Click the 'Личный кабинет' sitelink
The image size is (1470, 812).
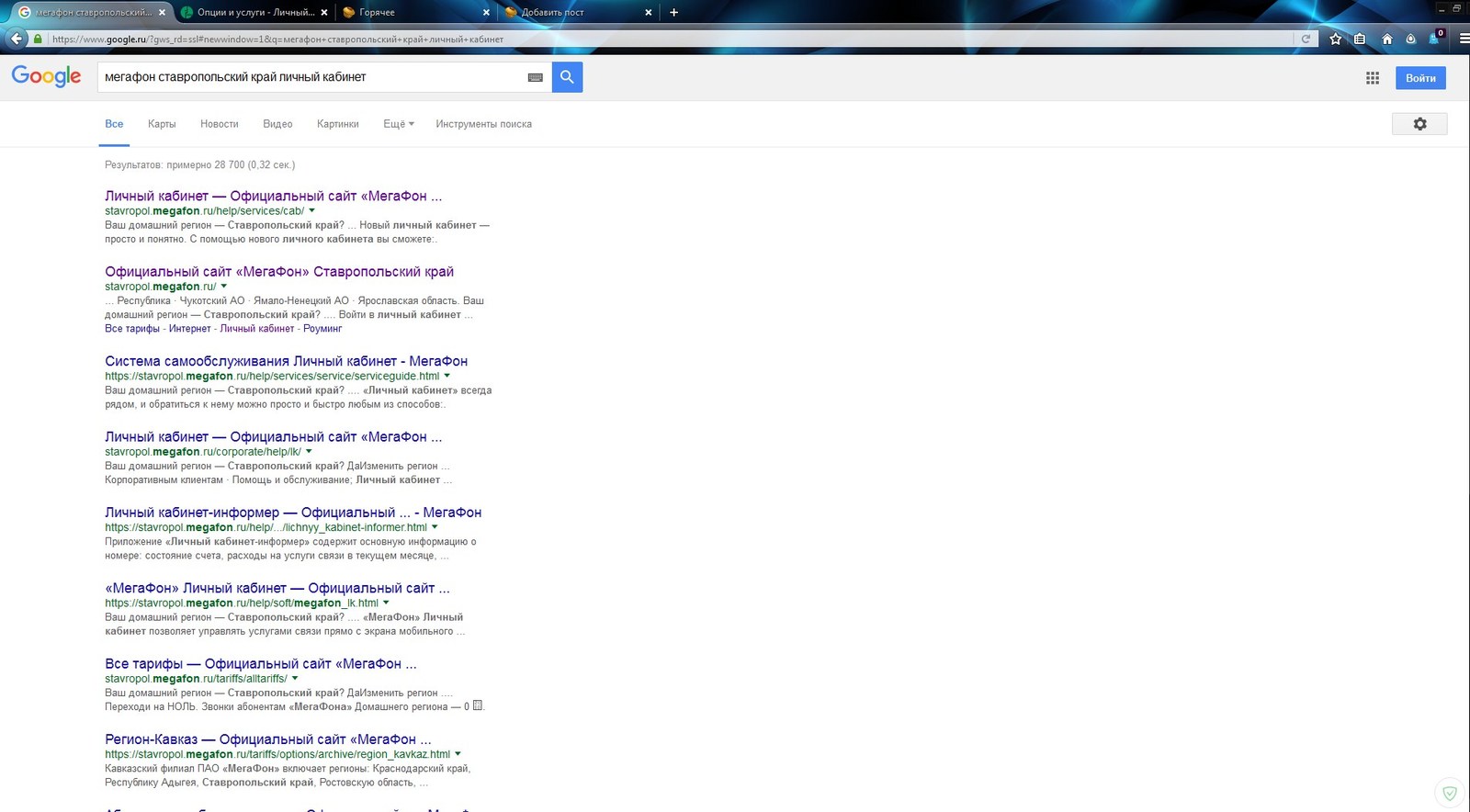point(257,329)
